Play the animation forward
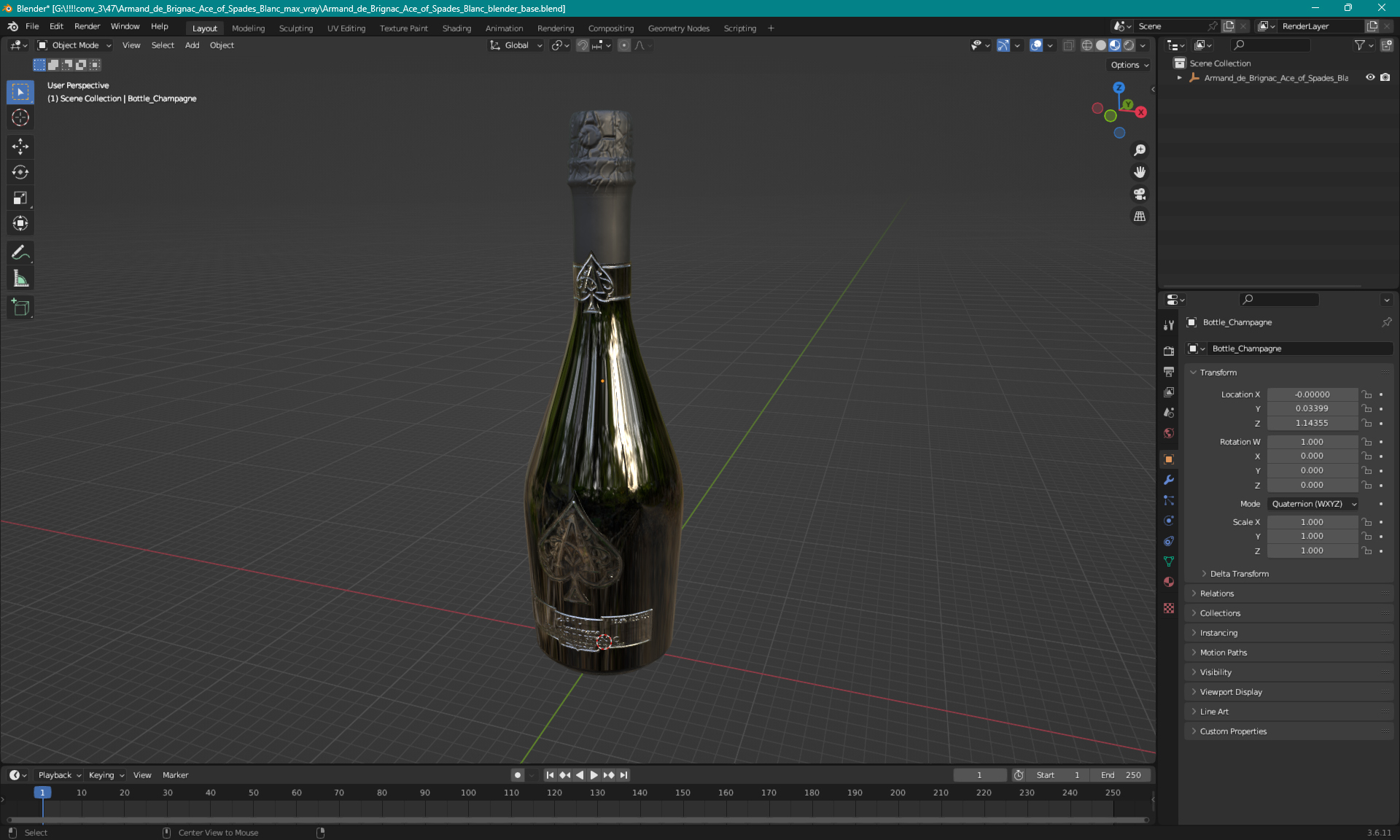 coord(594,775)
